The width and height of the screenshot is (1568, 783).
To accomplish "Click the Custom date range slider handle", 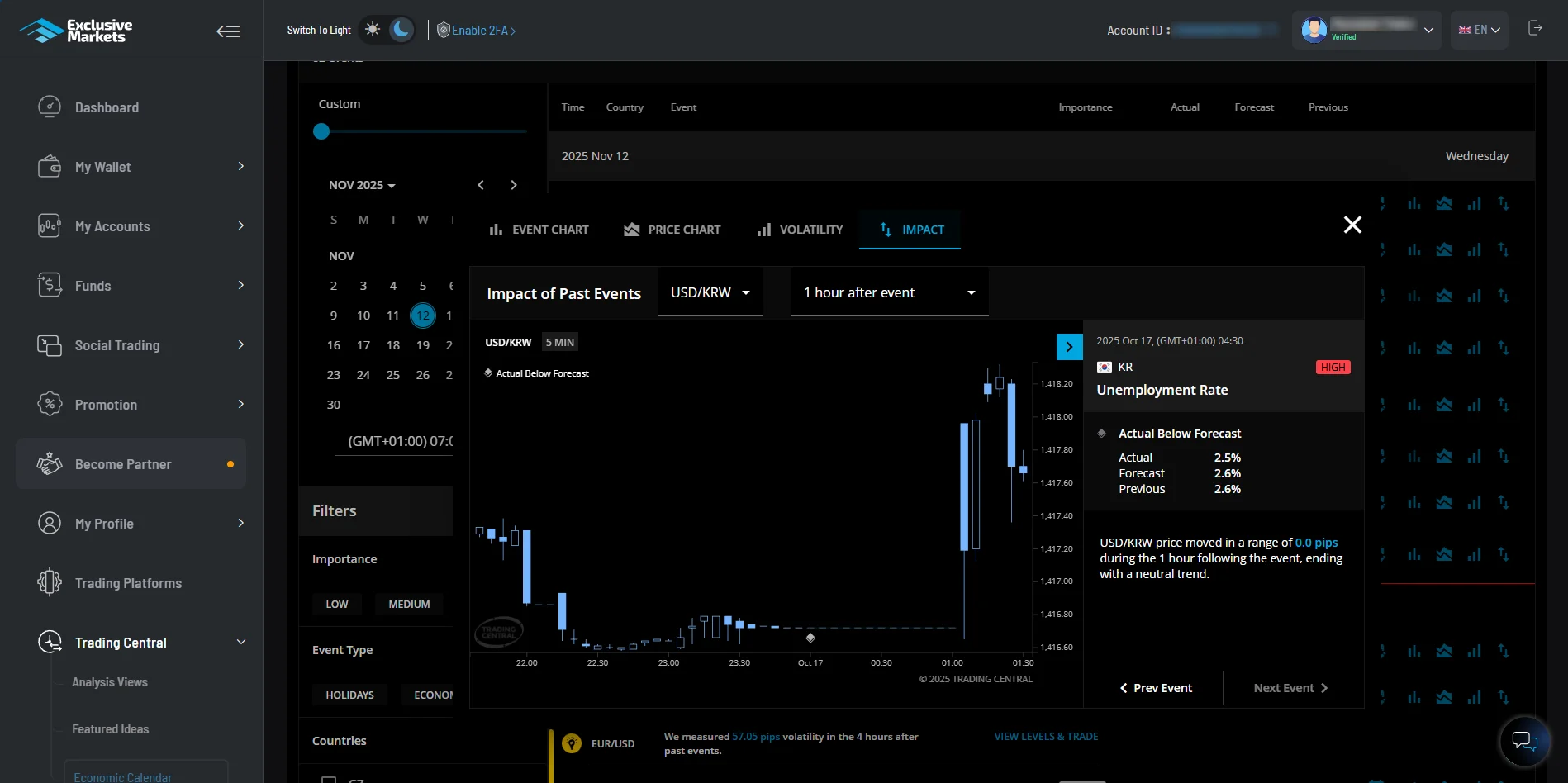I will [x=321, y=131].
